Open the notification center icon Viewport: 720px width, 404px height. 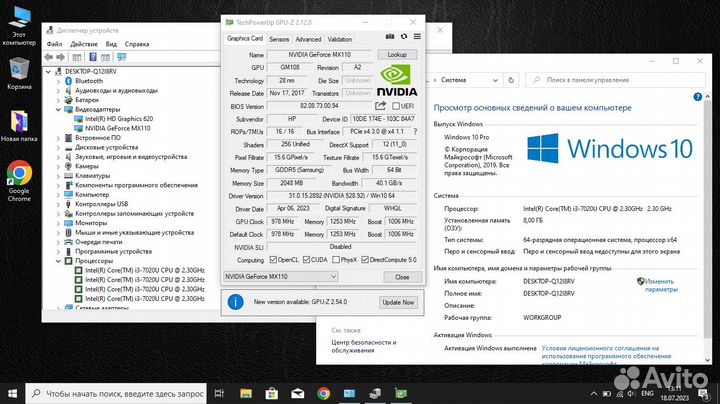tap(703, 393)
